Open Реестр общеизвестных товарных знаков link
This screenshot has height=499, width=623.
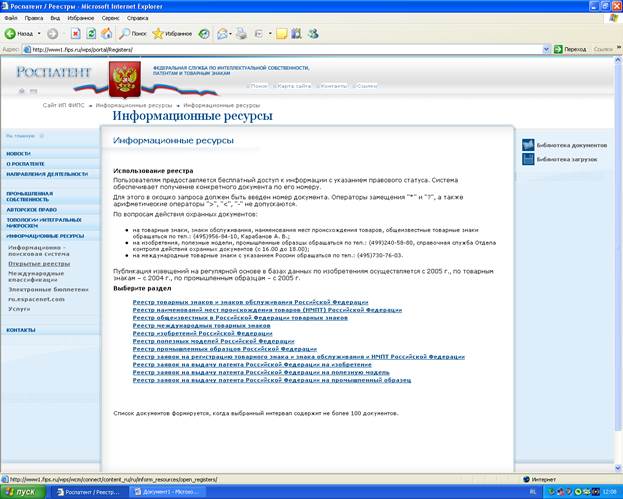pyautogui.click(x=240, y=318)
